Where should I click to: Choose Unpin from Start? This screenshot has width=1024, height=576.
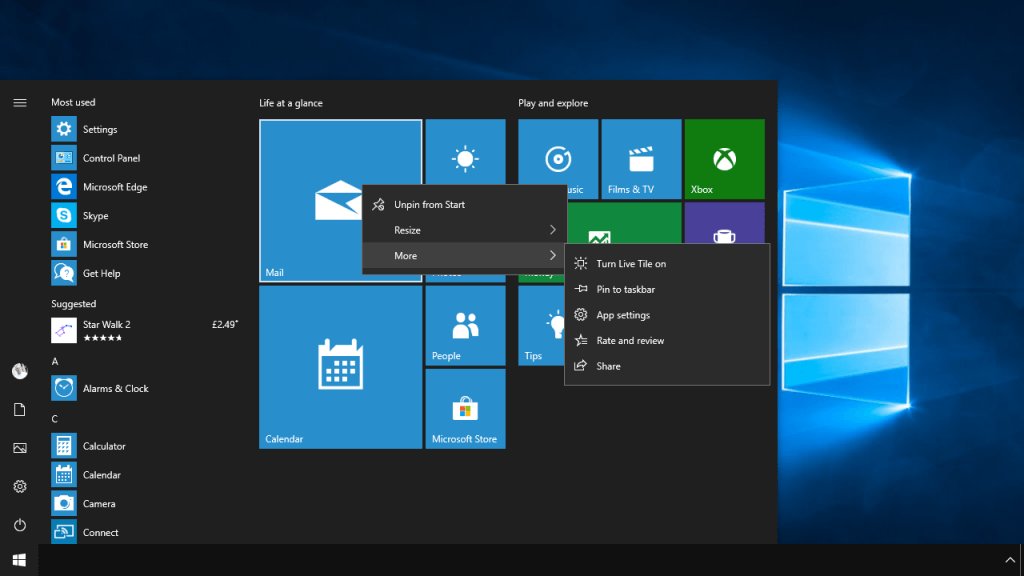[429, 205]
